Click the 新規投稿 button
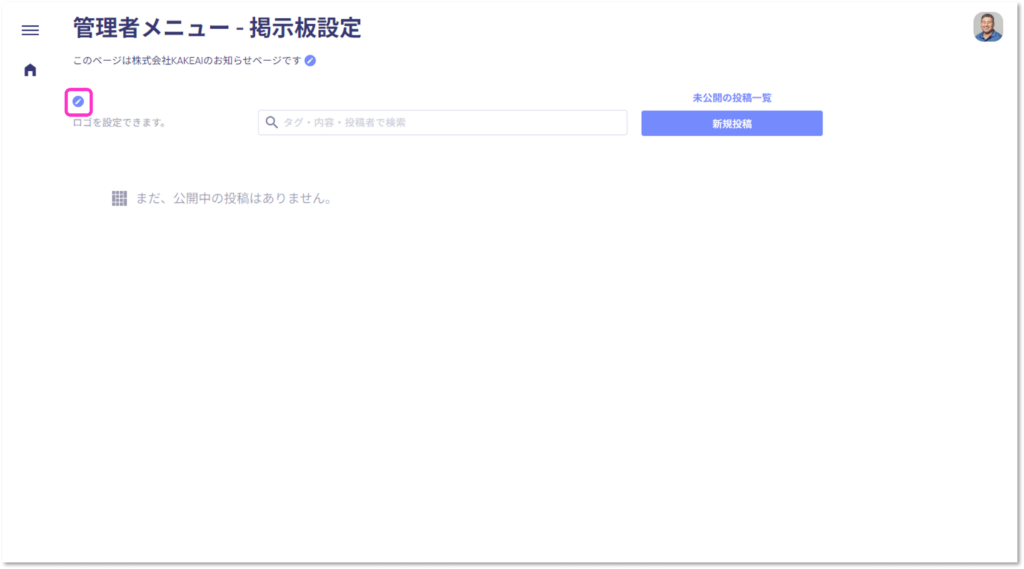This screenshot has width=1024, height=569. tap(731, 123)
